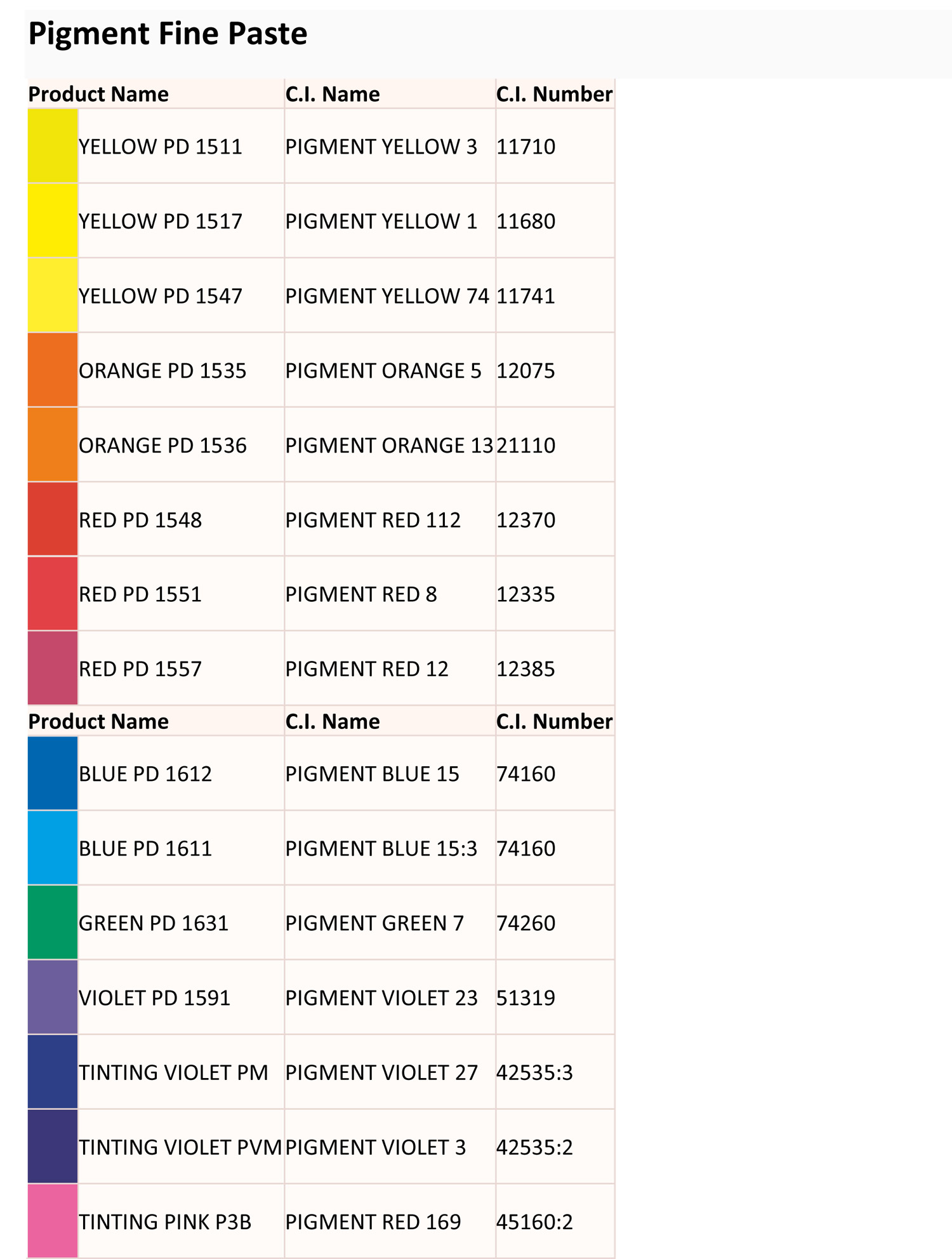Image resolution: width=952 pixels, height=1259 pixels.
Task: Select text ORANGE PD 1535
Action: point(162,371)
